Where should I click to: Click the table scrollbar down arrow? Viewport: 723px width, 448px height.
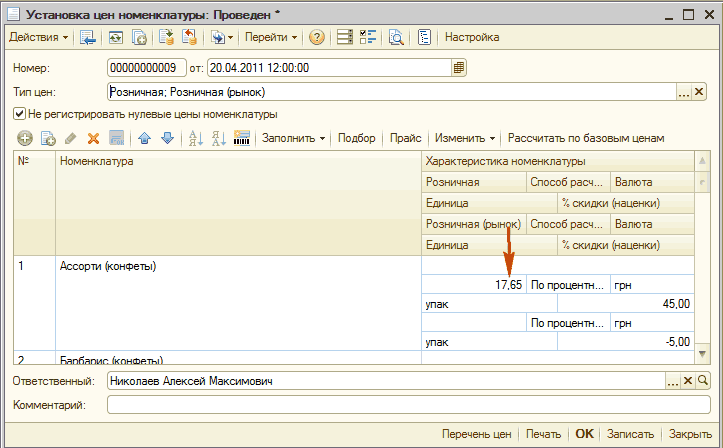coord(702,354)
